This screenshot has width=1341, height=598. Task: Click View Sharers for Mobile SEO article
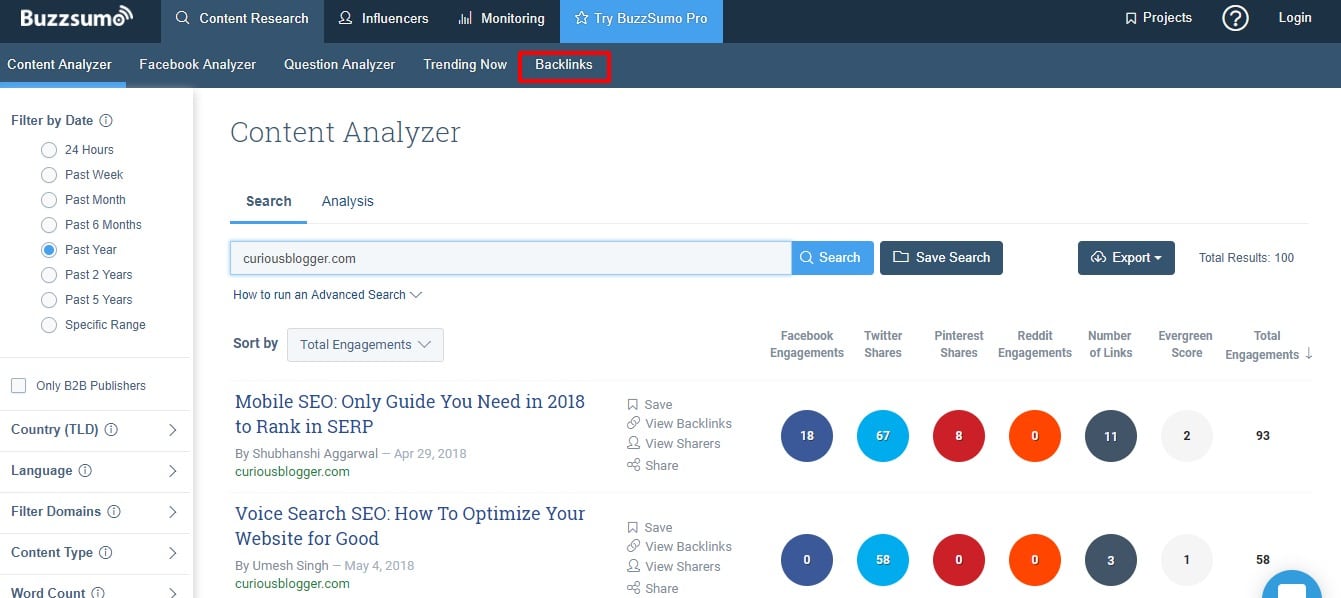673,444
